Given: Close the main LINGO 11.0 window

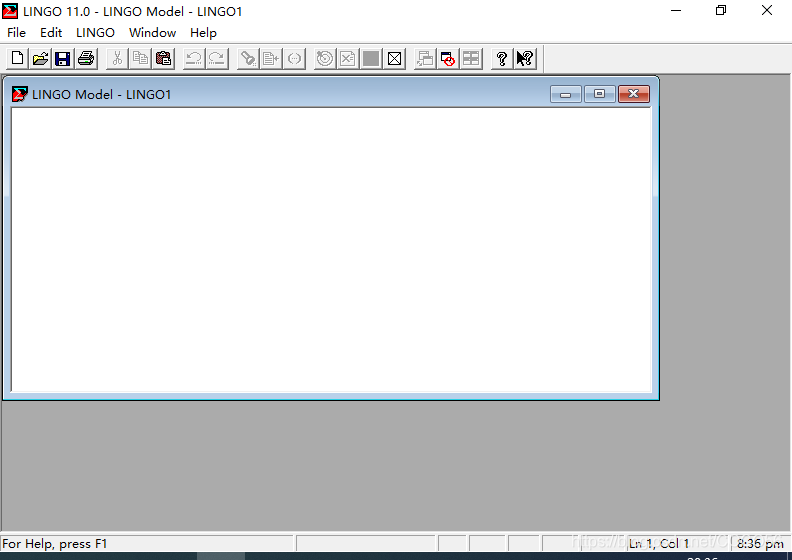Looking at the screenshot, I should pos(767,11).
